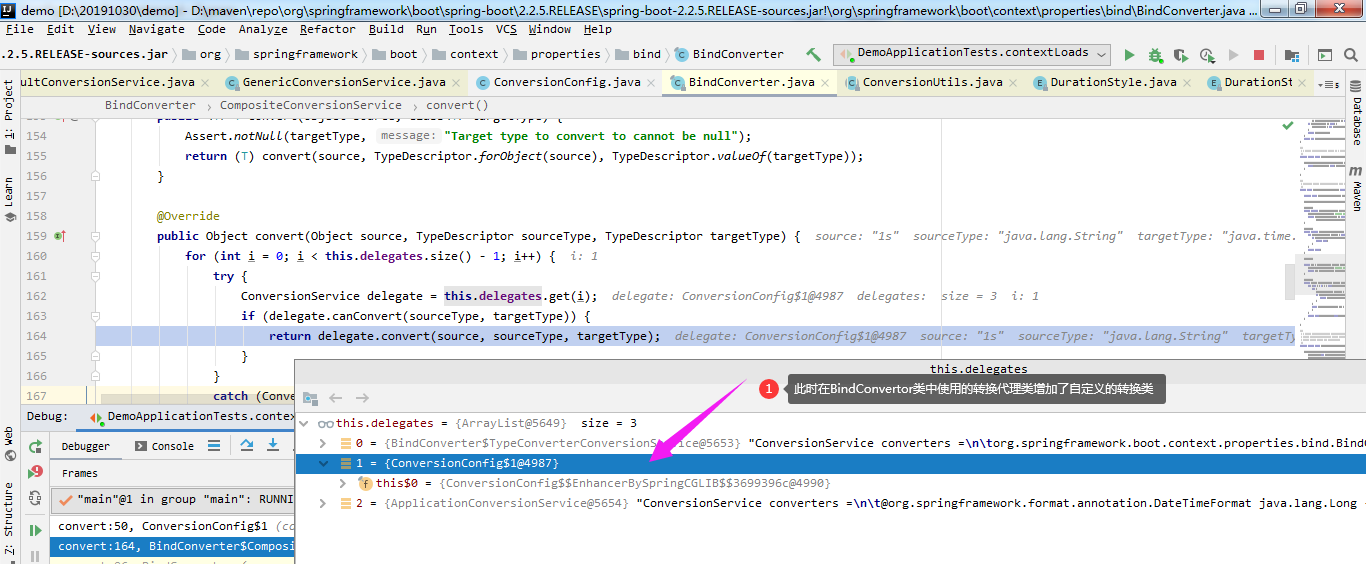The width and height of the screenshot is (1366, 564).
Task: Switch to ConversionUtils.java tab
Action: 932,82
